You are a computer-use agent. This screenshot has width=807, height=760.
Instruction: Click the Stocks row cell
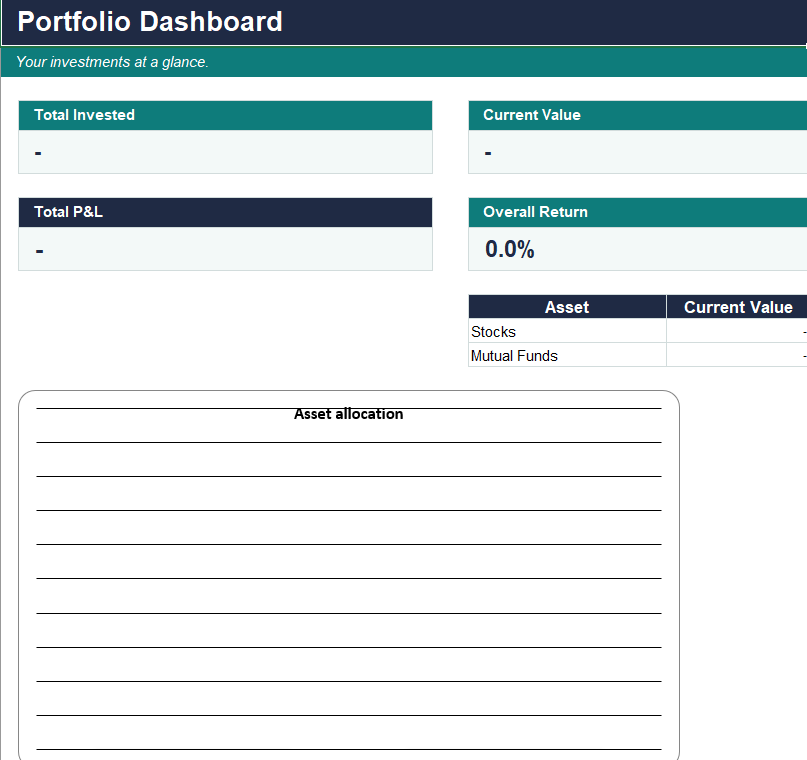(x=567, y=331)
